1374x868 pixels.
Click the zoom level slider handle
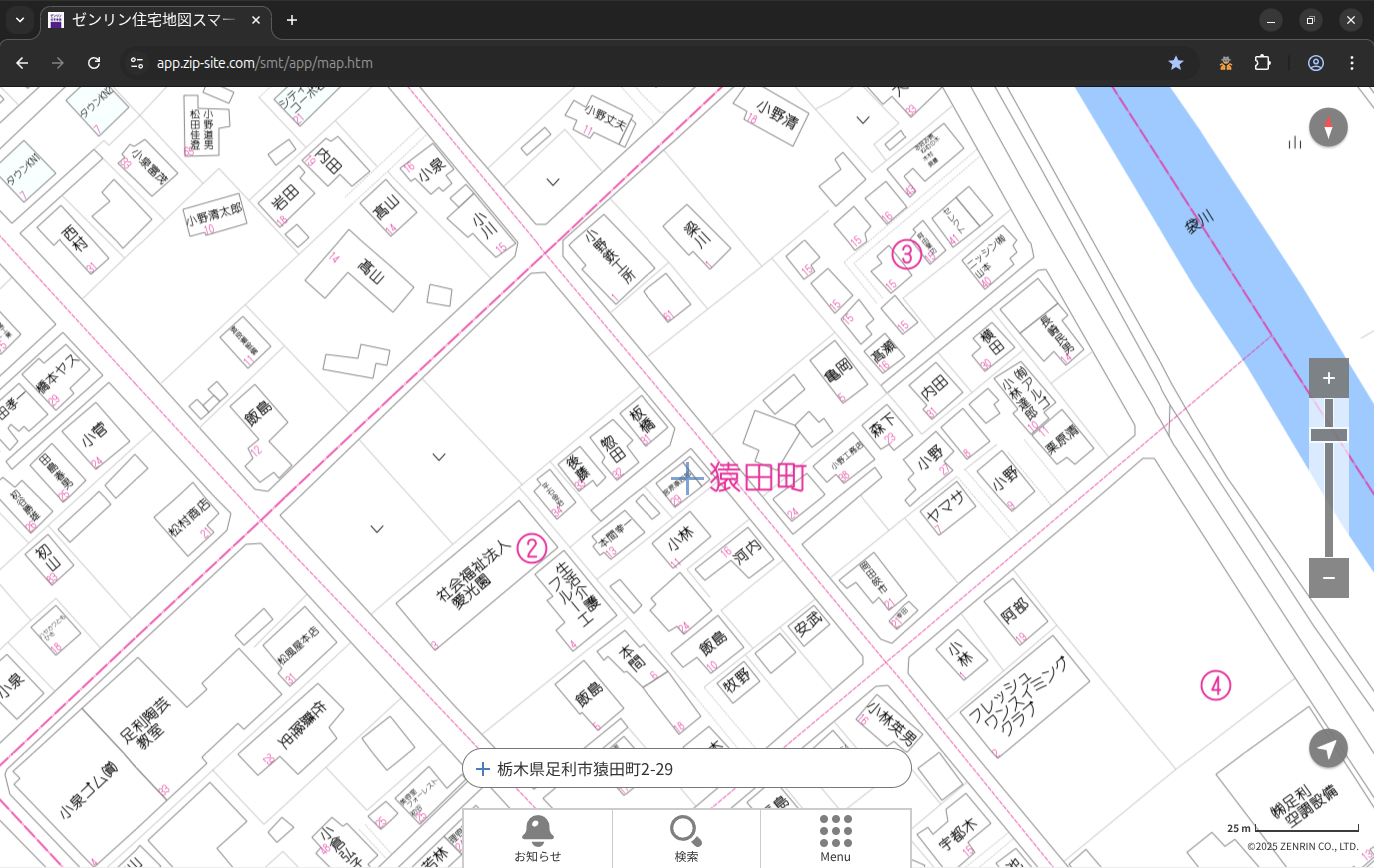click(1328, 435)
